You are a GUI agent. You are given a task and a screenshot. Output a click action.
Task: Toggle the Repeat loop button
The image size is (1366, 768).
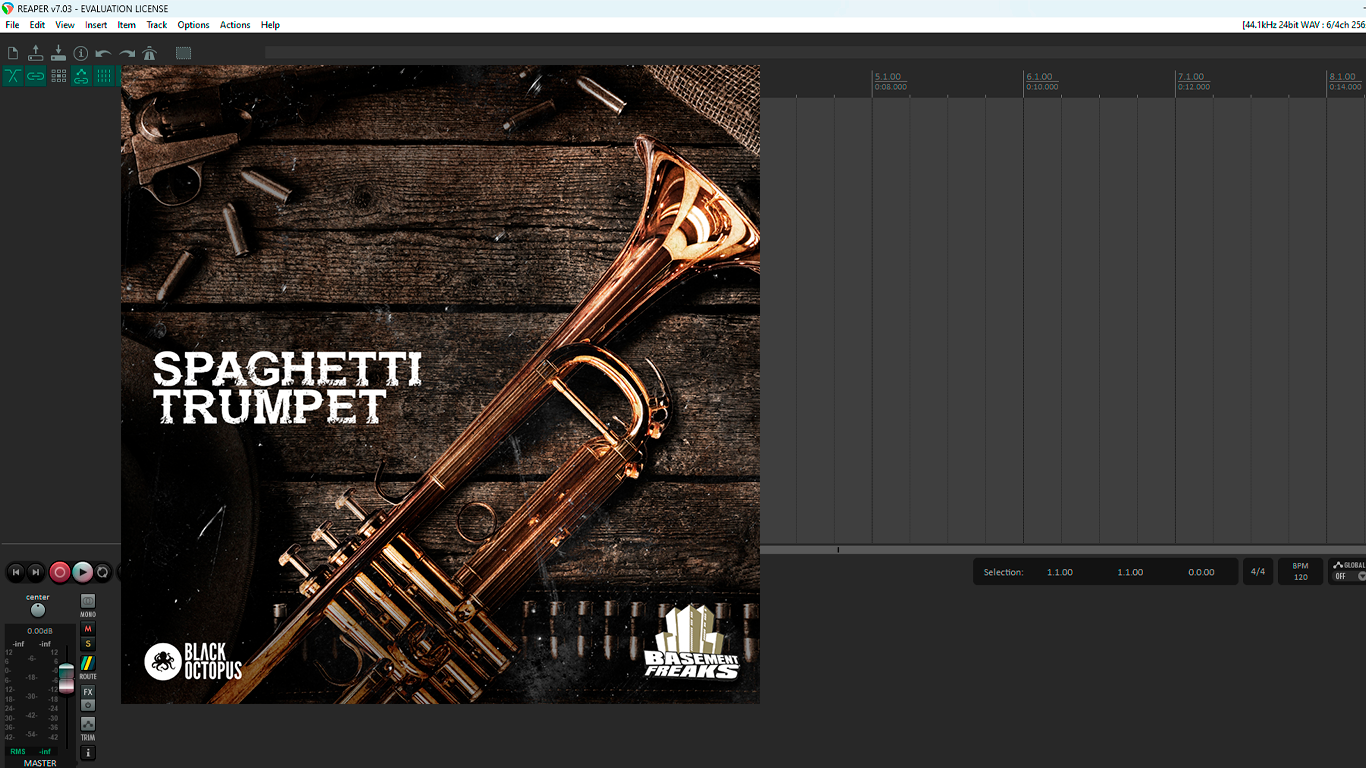(x=103, y=572)
